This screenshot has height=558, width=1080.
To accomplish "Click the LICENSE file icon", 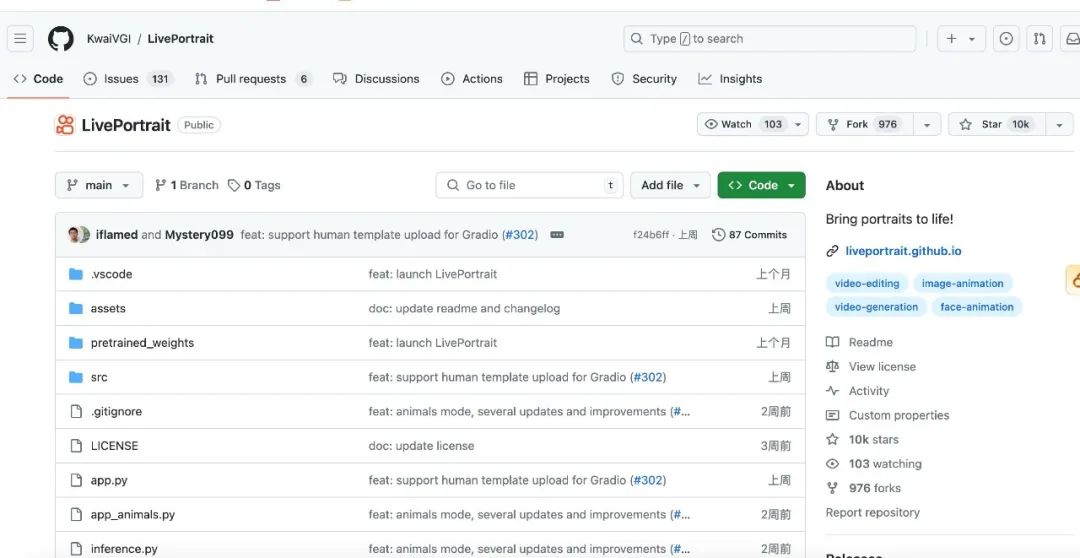I will [x=76, y=446].
